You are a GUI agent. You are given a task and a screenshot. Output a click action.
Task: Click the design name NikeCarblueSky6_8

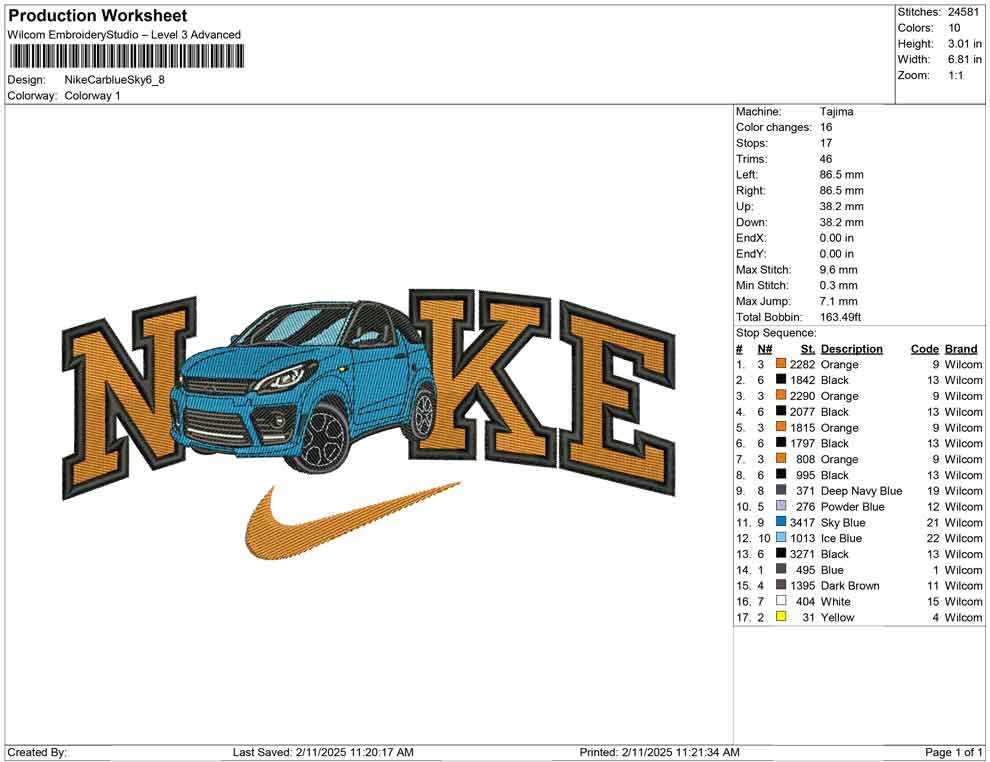pyautogui.click(x=117, y=79)
